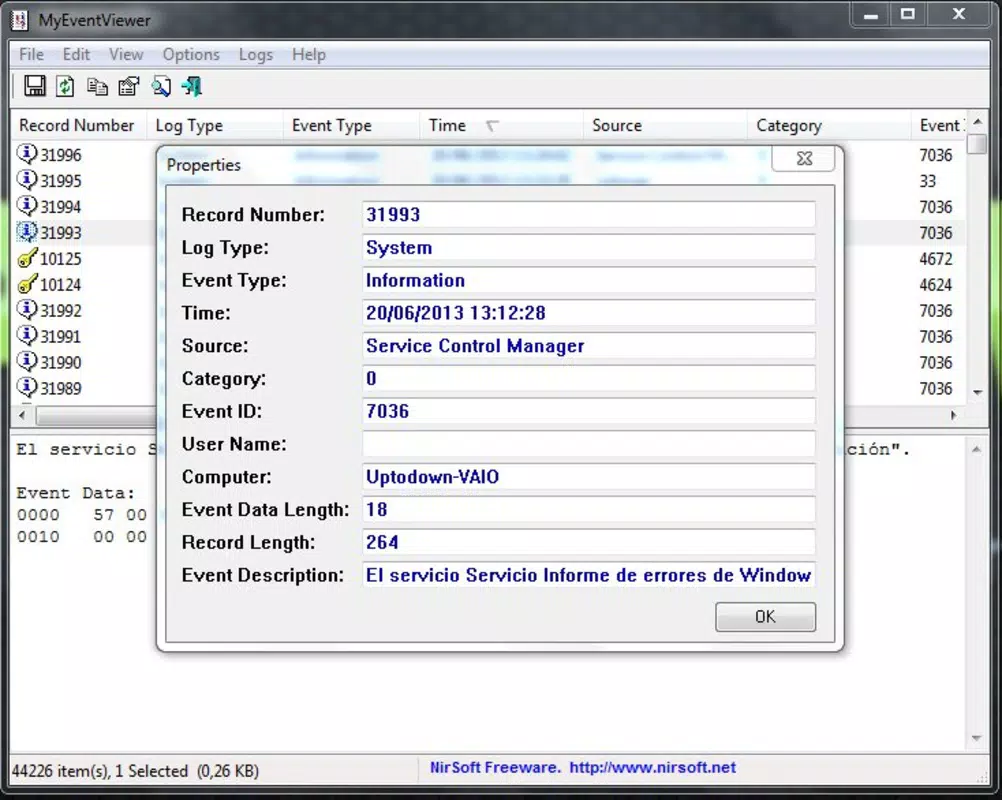The image size is (1002, 800).
Task: Open the Properties toolbar icon
Action: pos(129,86)
